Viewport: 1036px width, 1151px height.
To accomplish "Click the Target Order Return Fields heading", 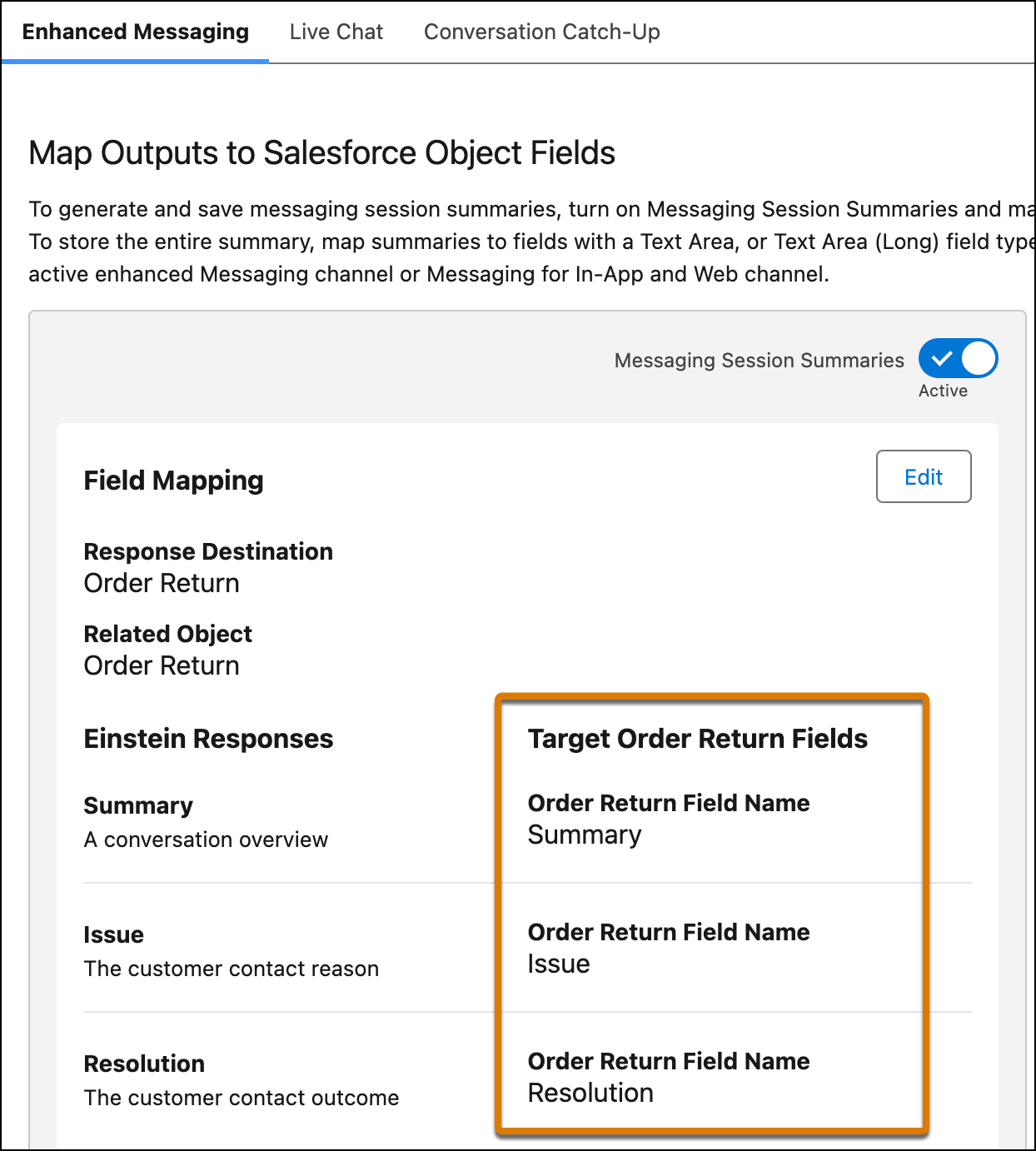I will point(697,739).
